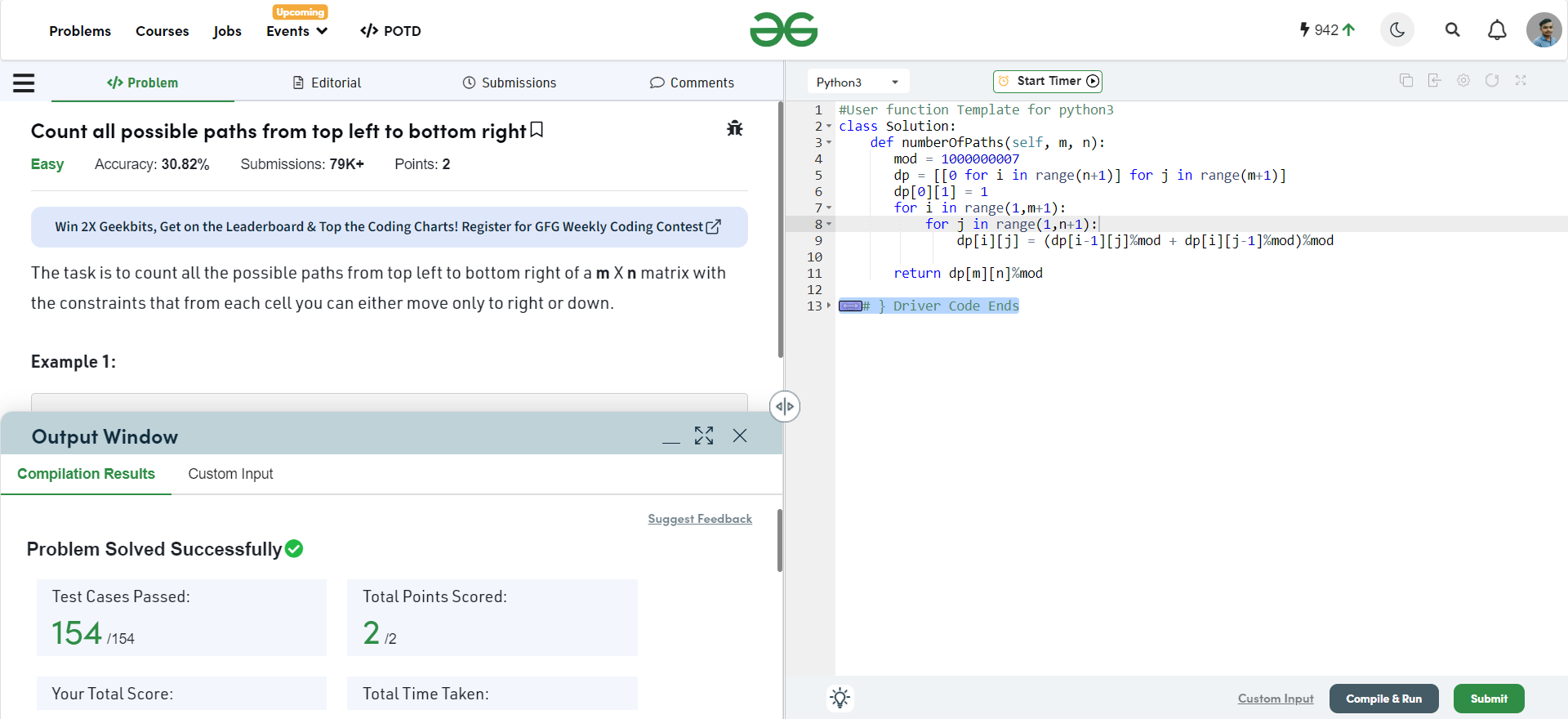Open Custom Input link near Compile button
This screenshot has width=1568, height=719.
tap(1276, 699)
